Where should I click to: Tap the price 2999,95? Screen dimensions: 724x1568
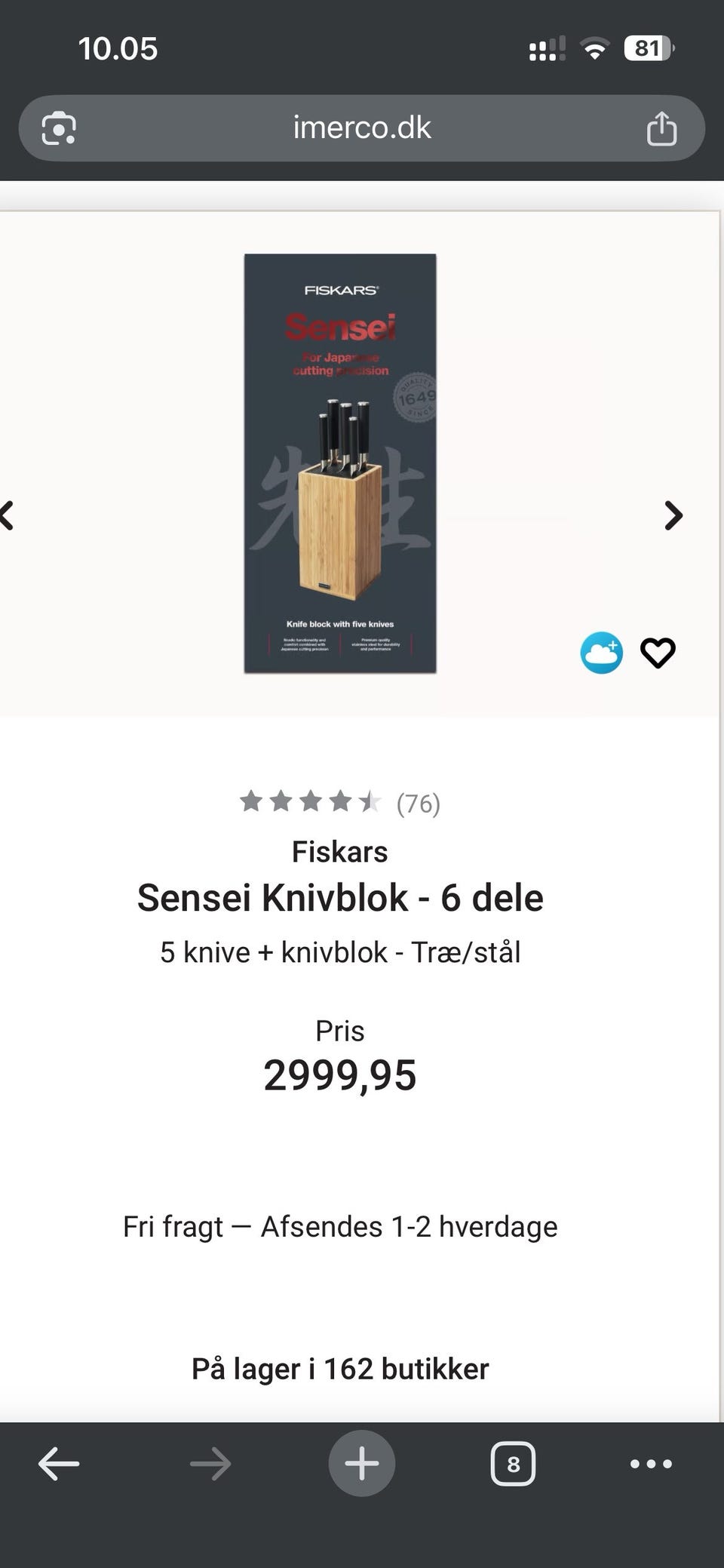point(340,1075)
